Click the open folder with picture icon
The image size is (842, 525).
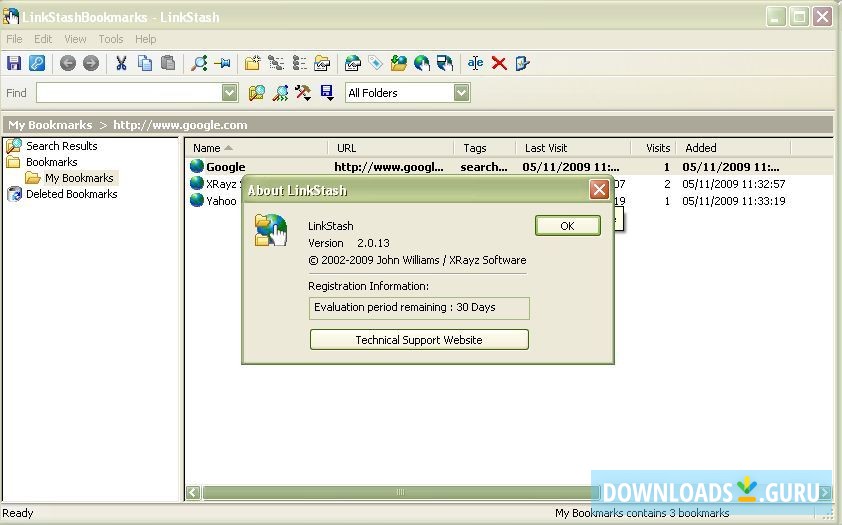click(x=322, y=63)
